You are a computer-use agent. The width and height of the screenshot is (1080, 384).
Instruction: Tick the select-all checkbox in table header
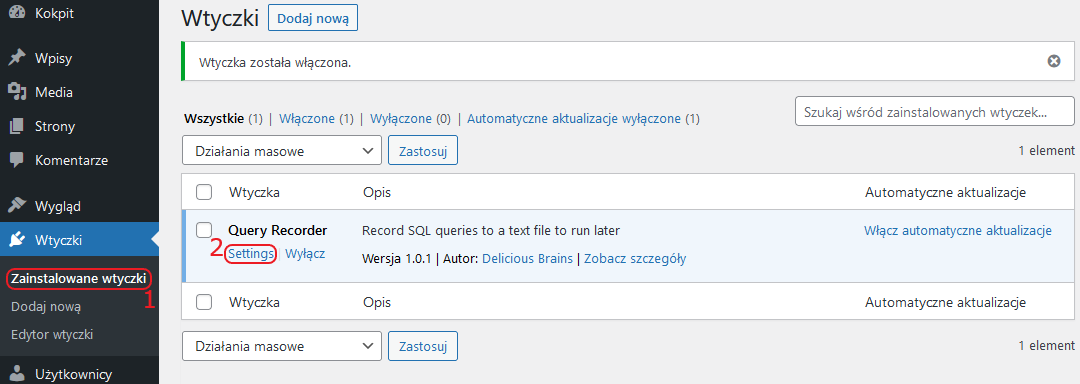[204, 192]
